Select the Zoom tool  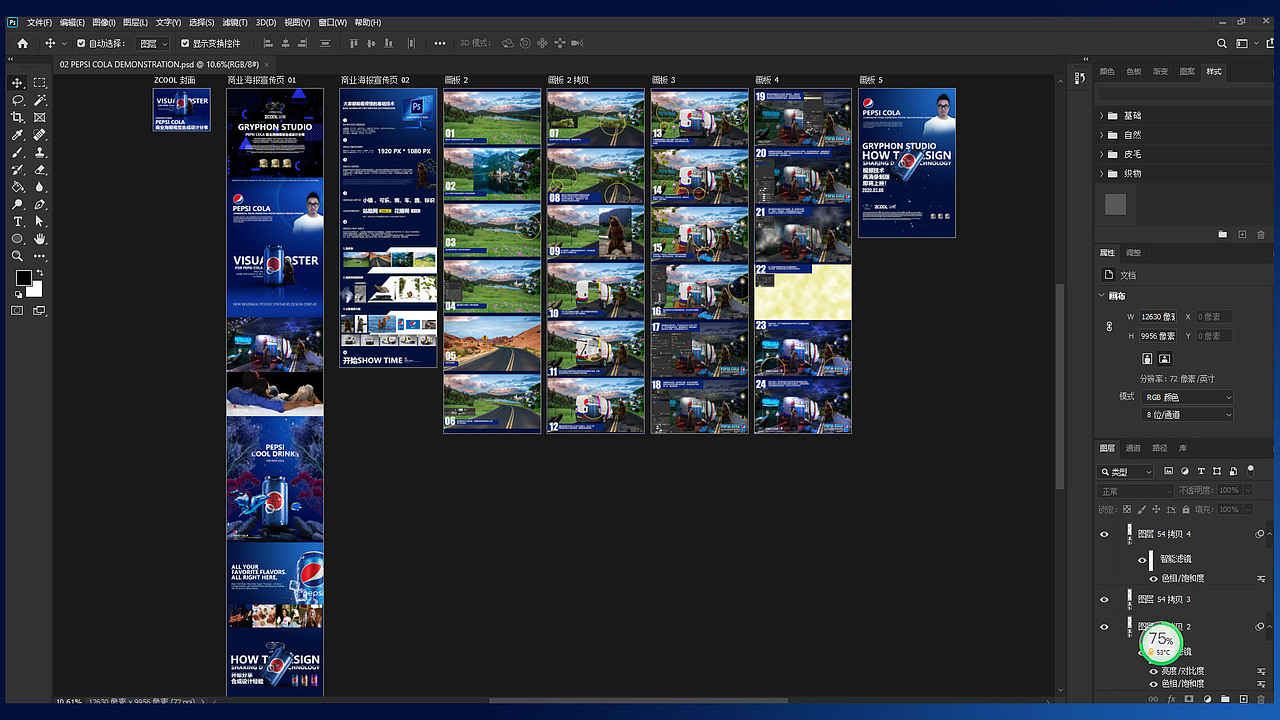(18, 256)
